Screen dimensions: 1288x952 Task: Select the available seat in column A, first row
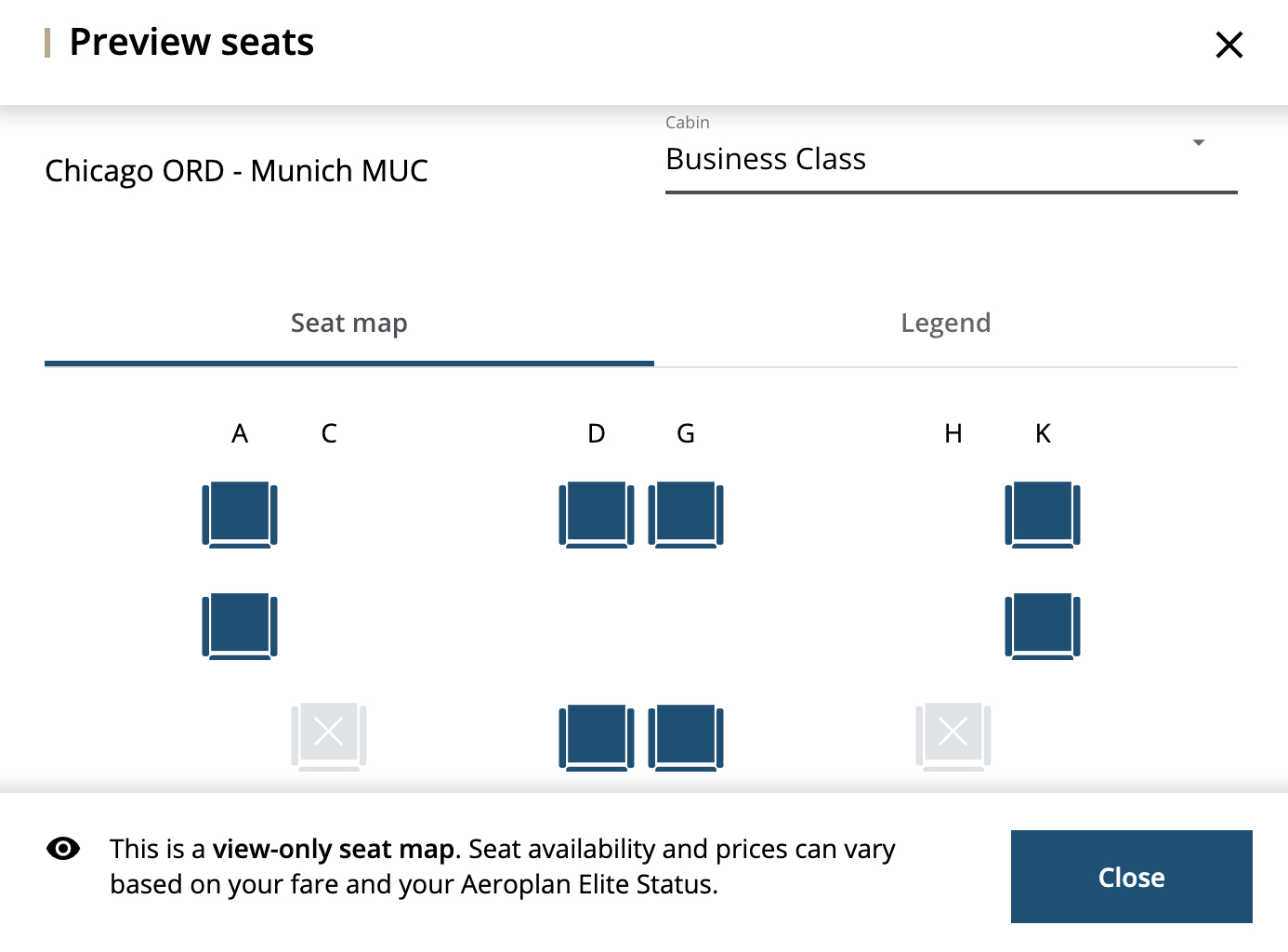pyautogui.click(x=239, y=514)
